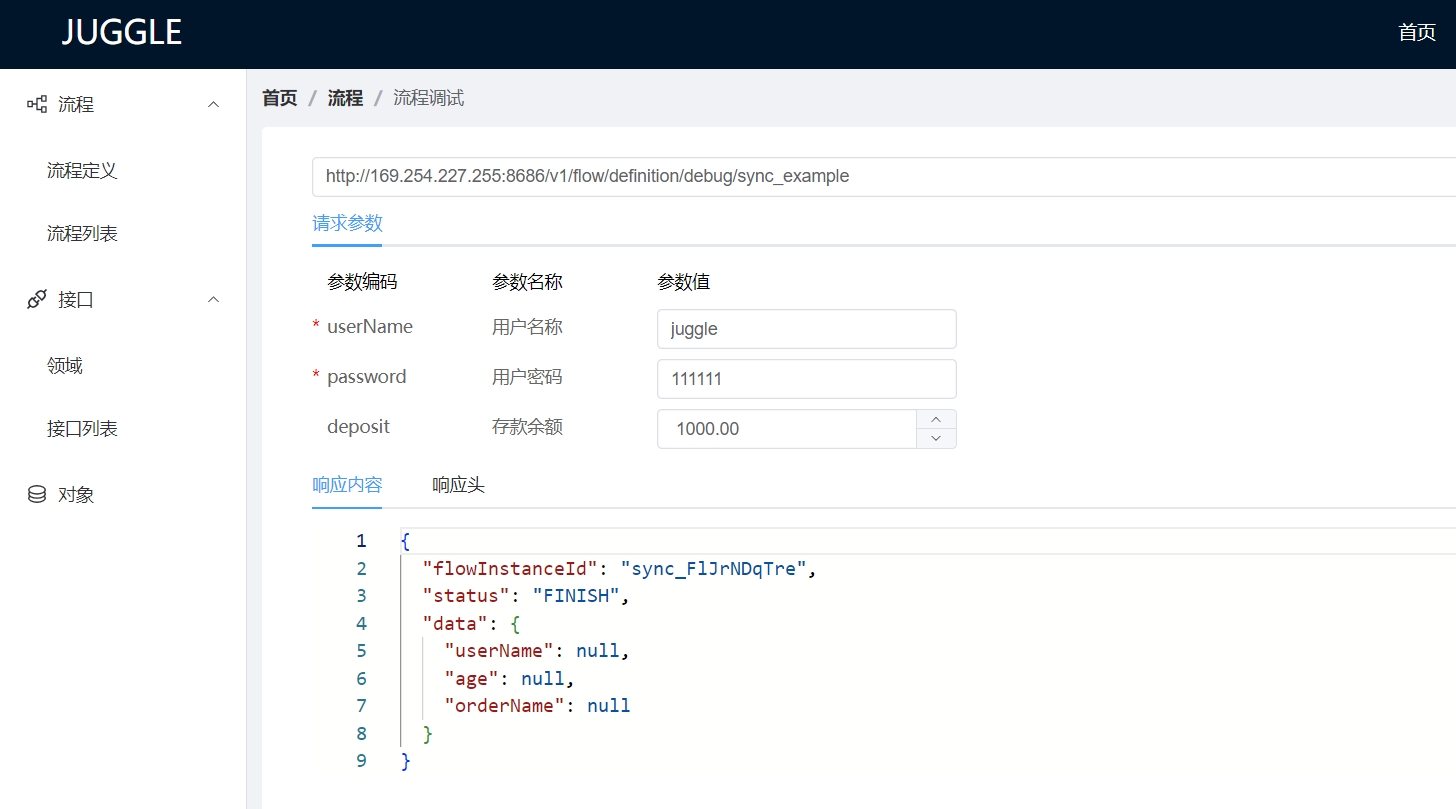Switch to the 响应内容 tab
1456x809 pixels.
[347, 485]
